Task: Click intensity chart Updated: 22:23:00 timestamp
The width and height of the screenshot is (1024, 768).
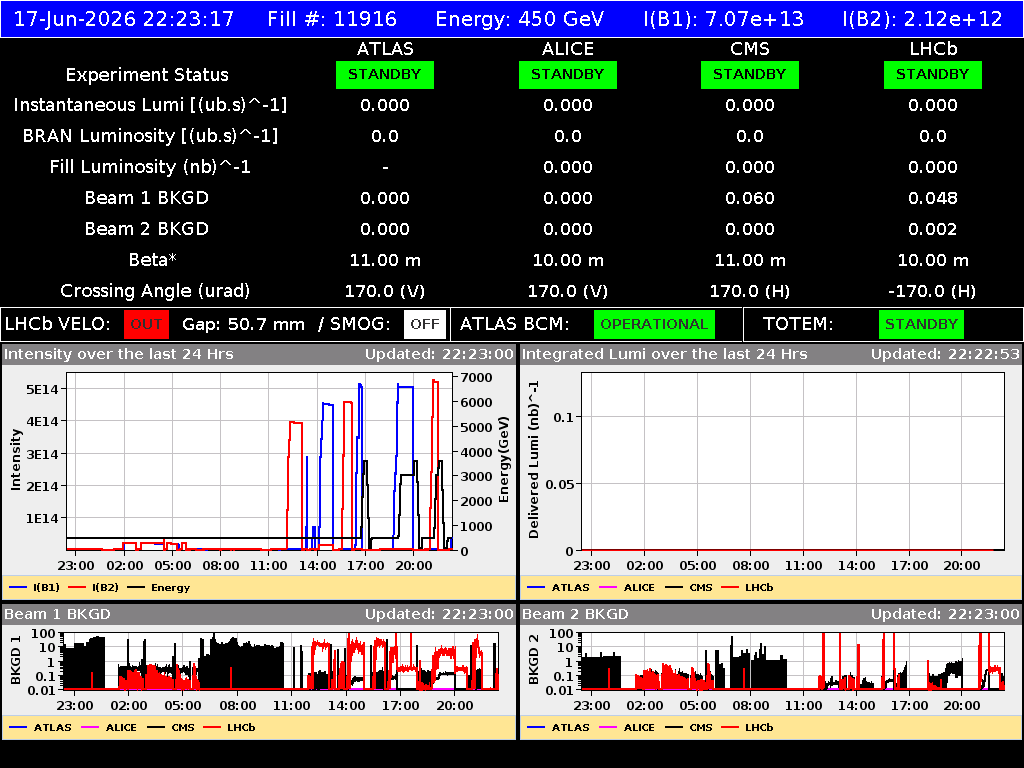Action: click(440, 355)
